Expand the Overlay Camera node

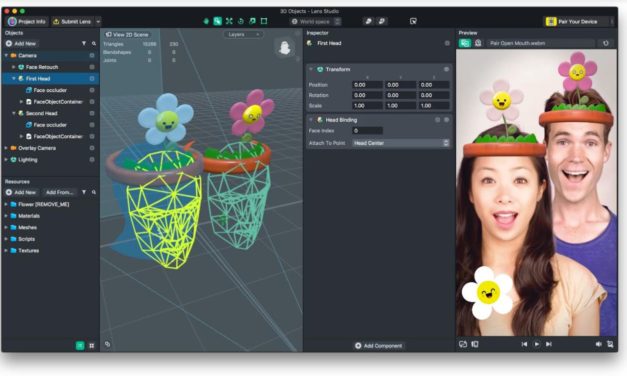(6, 148)
